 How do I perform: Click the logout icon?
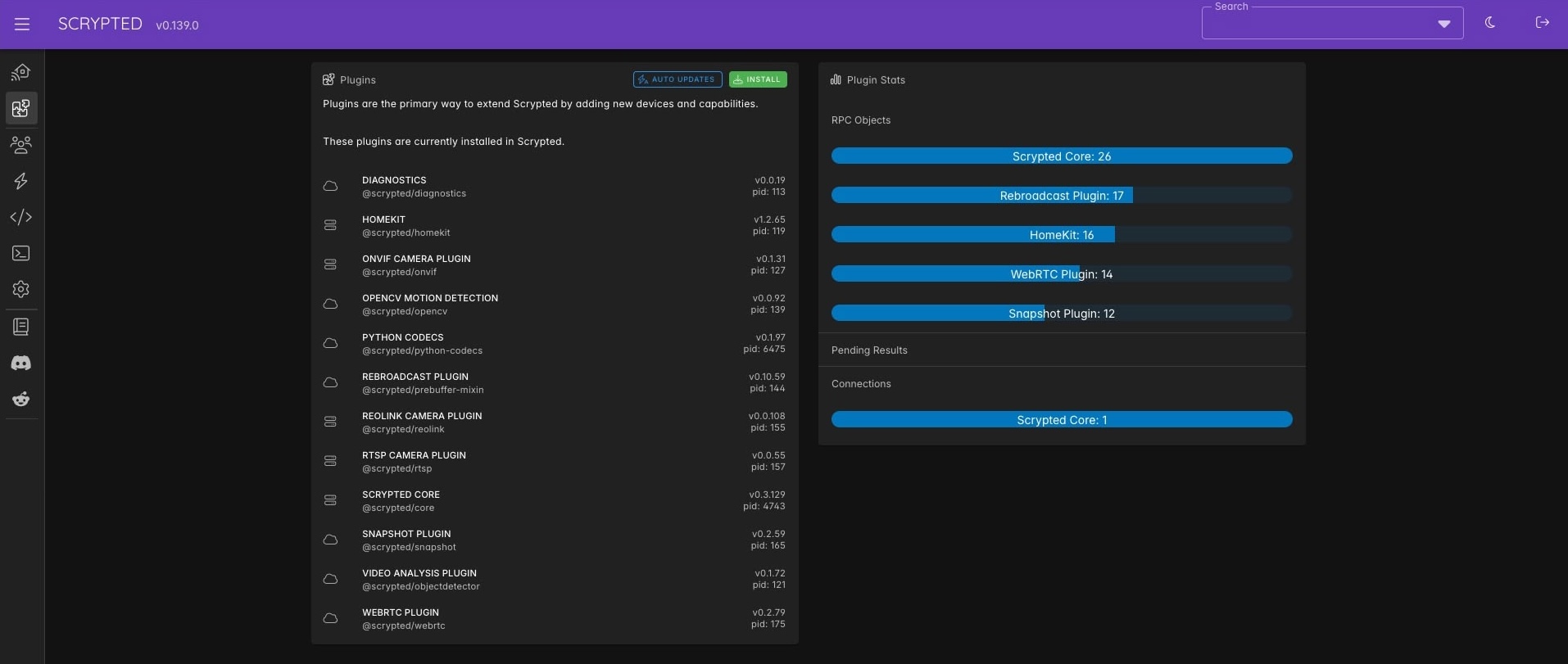(1543, 23)
